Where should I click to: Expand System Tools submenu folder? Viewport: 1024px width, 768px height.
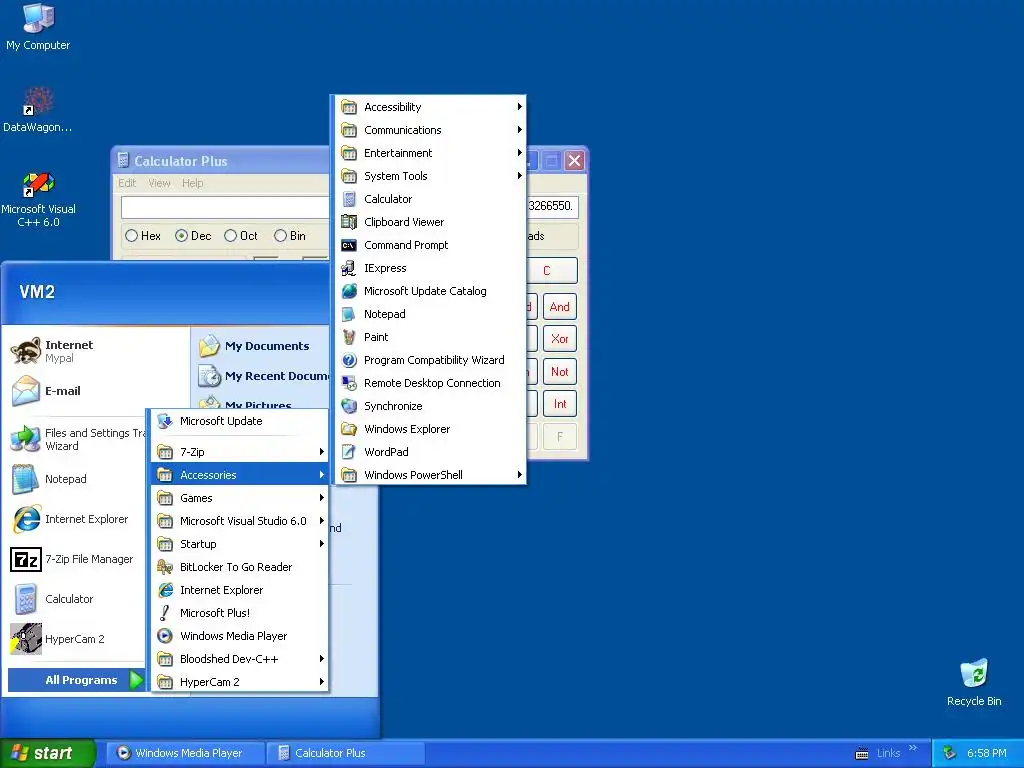point(430,176)
